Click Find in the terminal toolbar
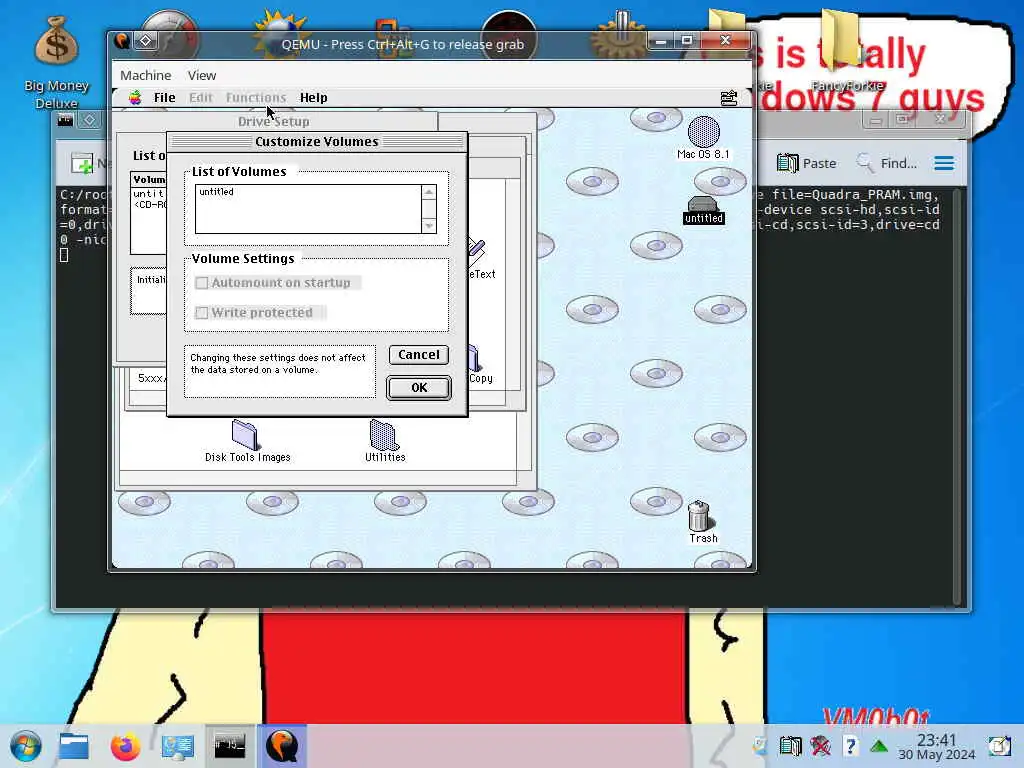This screenshot has width=1024, height=768. click(886, 163)
